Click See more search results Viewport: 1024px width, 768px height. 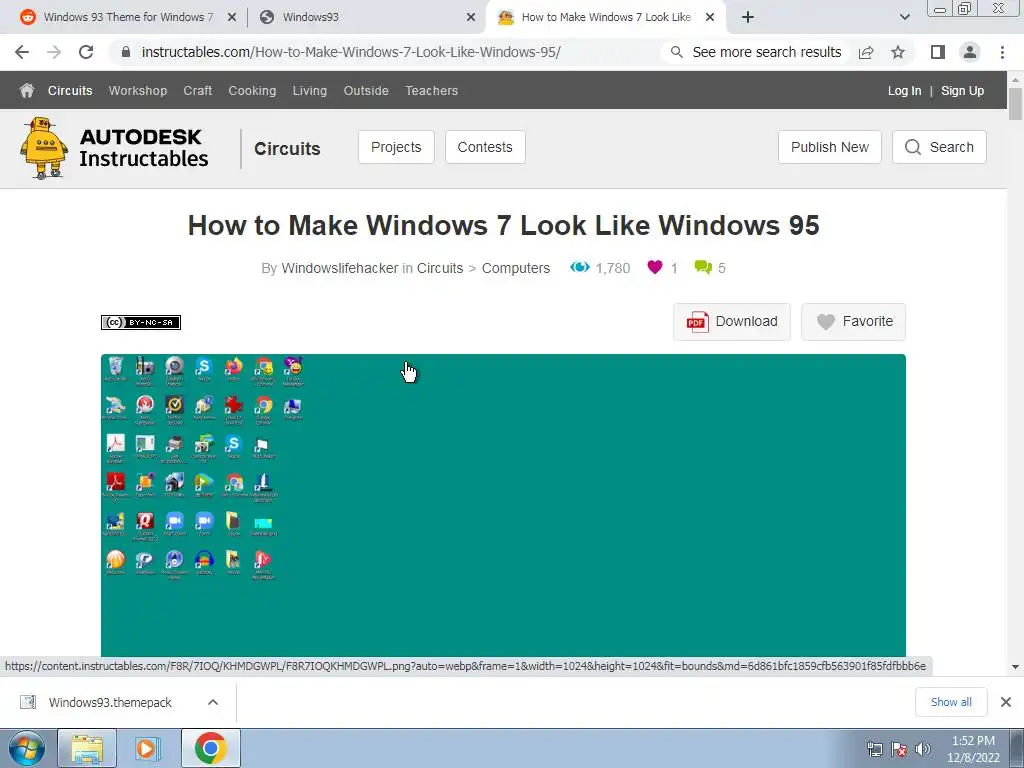pyautogui.click(x=756, y=52)
